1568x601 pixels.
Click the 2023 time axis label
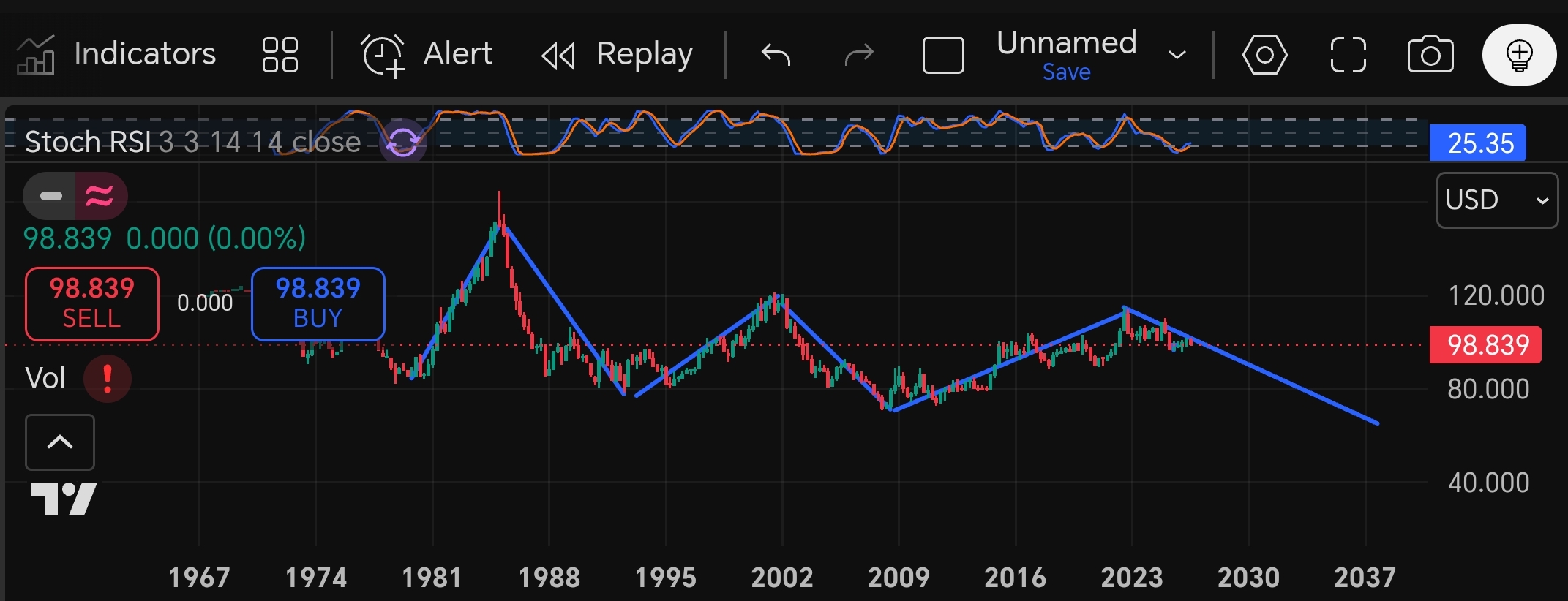click(x=1132, y=578)
